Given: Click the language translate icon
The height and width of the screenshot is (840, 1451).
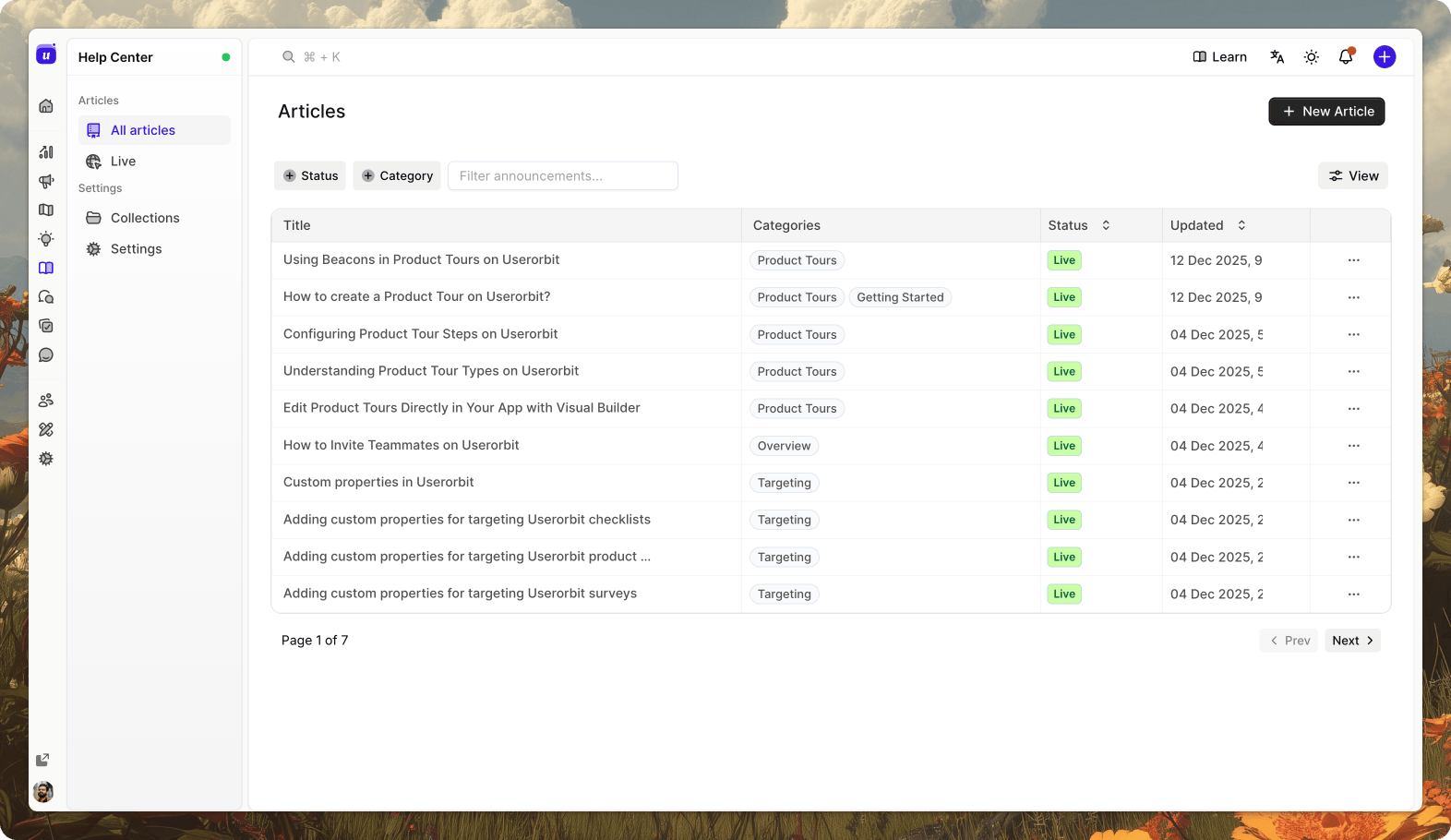Looking at the screenshot, I should click(x=1277, y=57).
